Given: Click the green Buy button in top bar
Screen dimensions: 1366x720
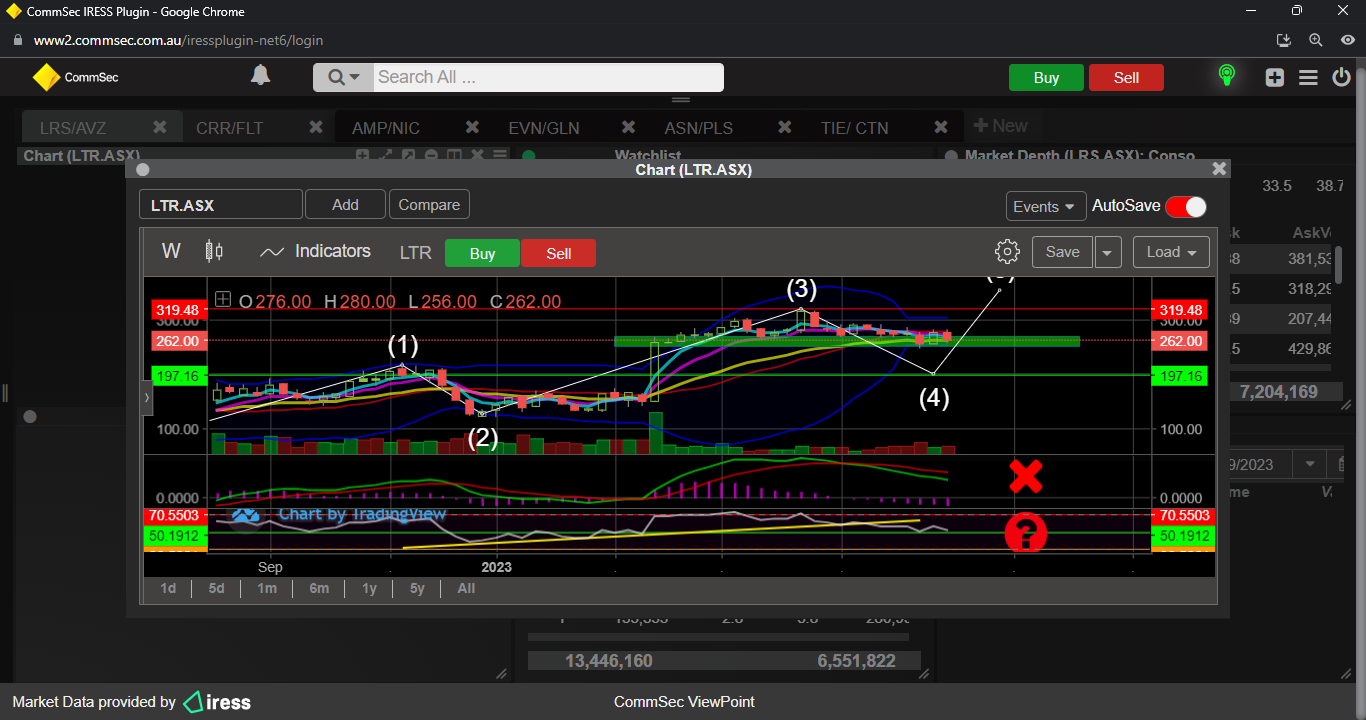Looking at the screenshot, I should coord(1046,78).
